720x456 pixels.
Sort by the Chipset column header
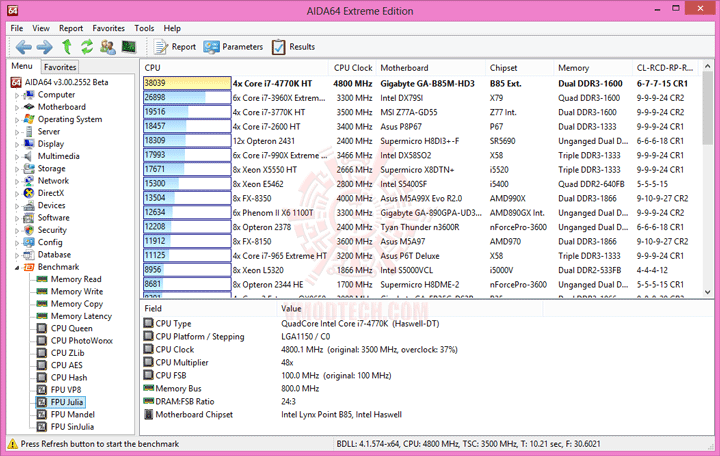click(519, 68)
